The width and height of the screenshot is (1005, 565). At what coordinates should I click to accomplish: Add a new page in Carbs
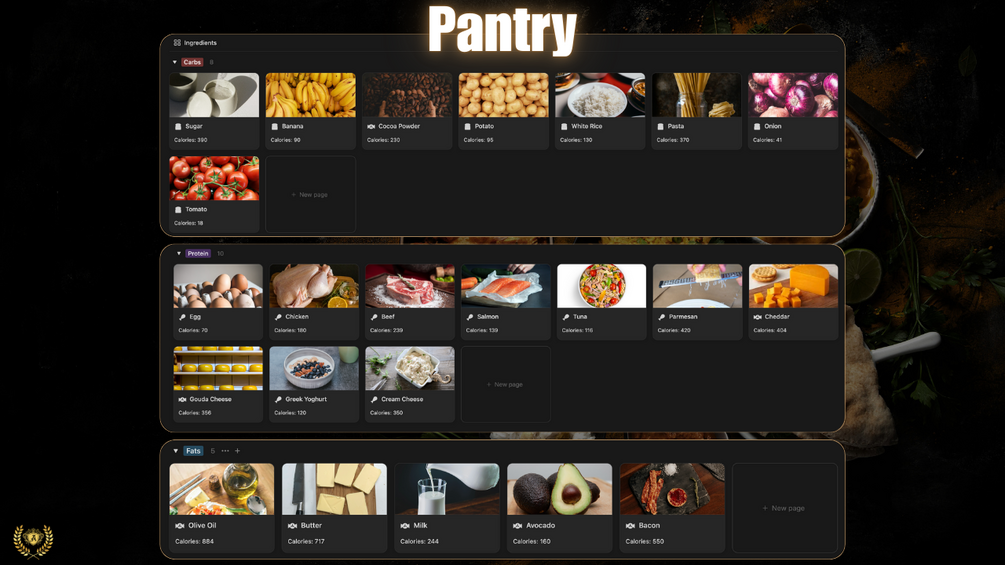311,194
